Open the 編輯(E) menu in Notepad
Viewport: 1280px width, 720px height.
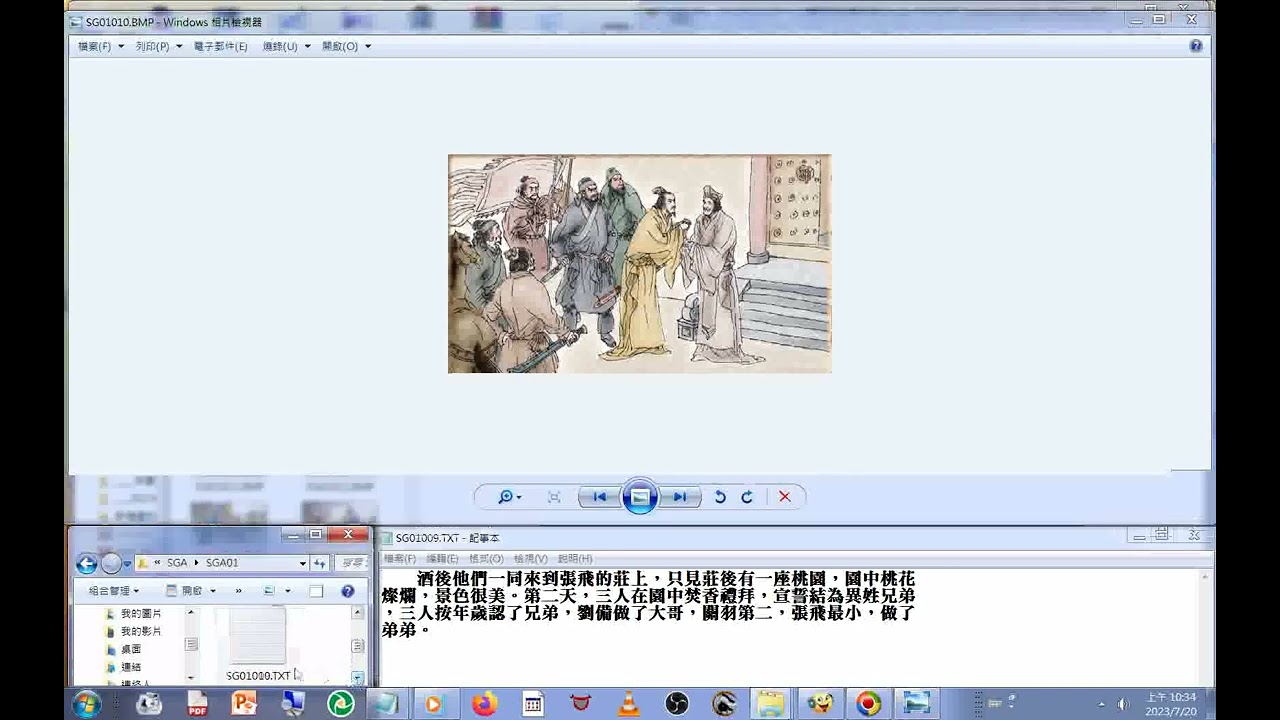coord(442,559)
